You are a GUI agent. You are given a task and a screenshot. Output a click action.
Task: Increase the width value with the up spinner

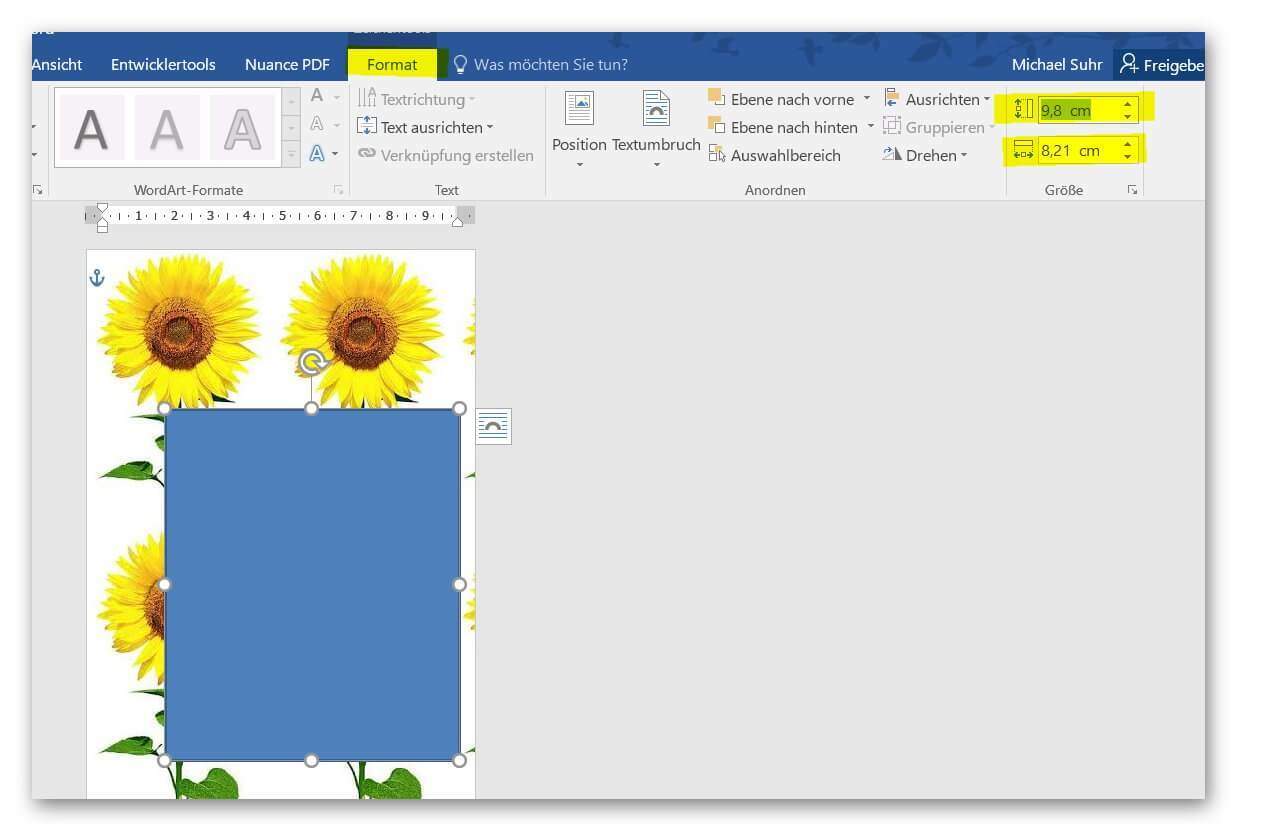(1128, 145)
